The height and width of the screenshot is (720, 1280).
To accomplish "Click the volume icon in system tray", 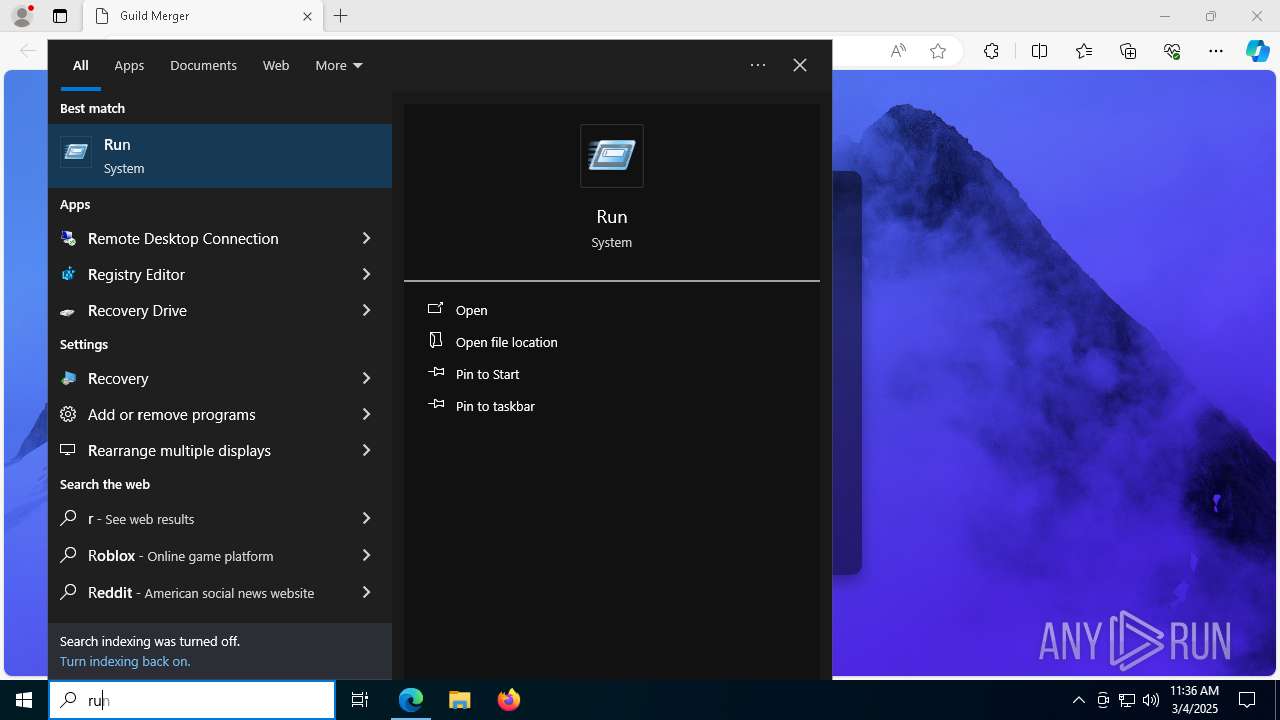I will 1150,700.
